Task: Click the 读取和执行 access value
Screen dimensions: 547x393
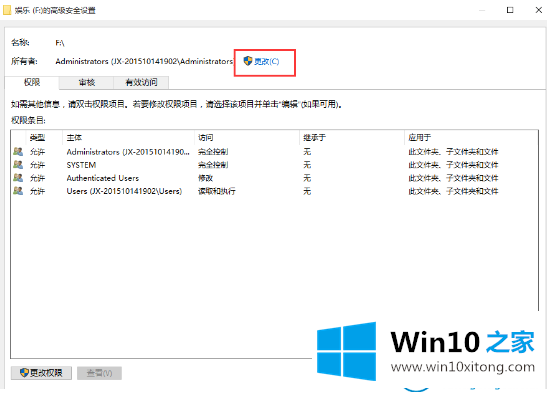Action: click(217, 191)
